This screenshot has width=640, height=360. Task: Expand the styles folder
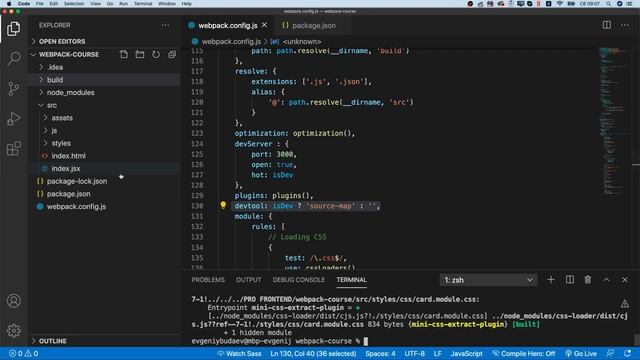(61, 143)
